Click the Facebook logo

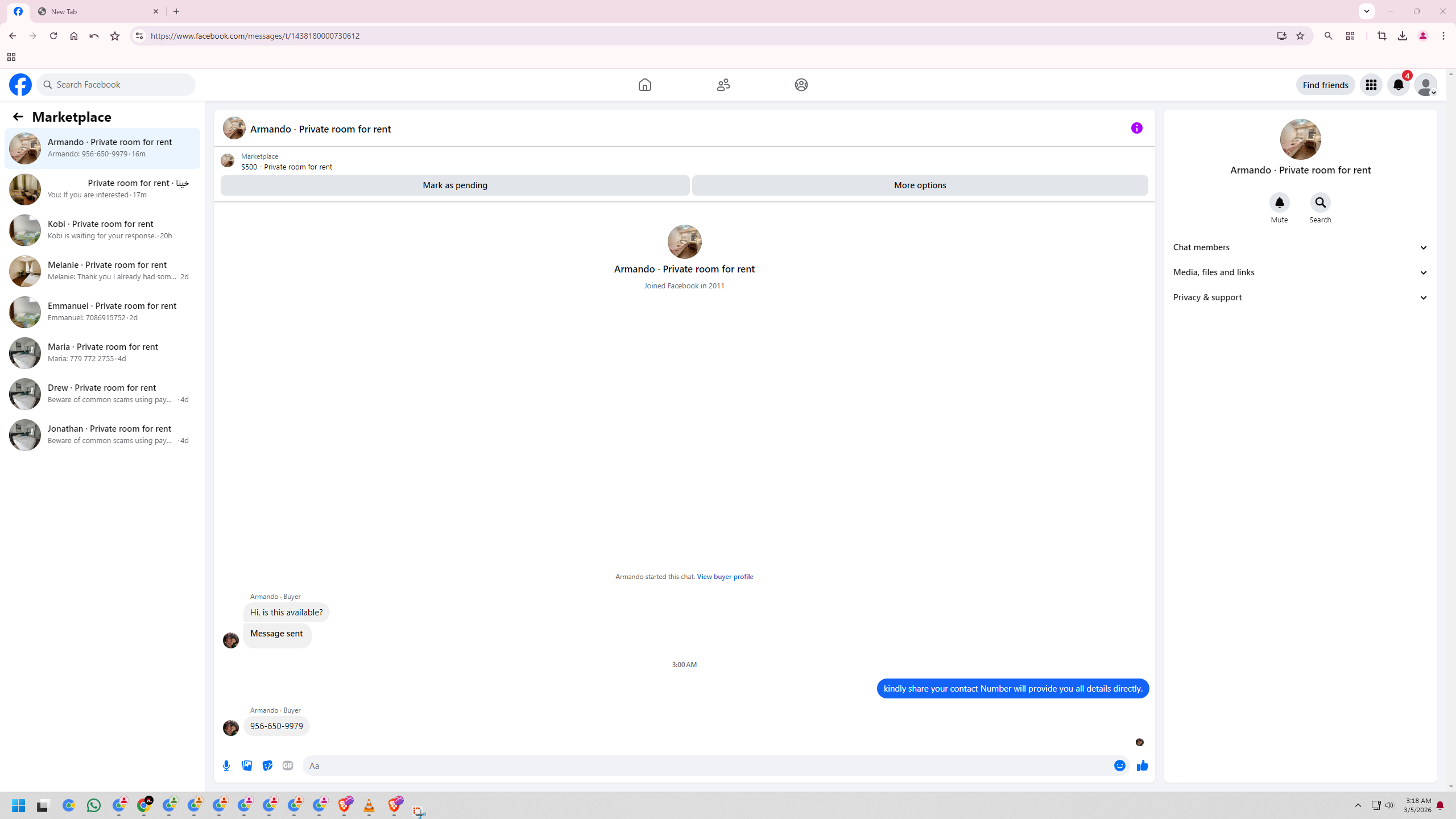(x=20, y=85)
